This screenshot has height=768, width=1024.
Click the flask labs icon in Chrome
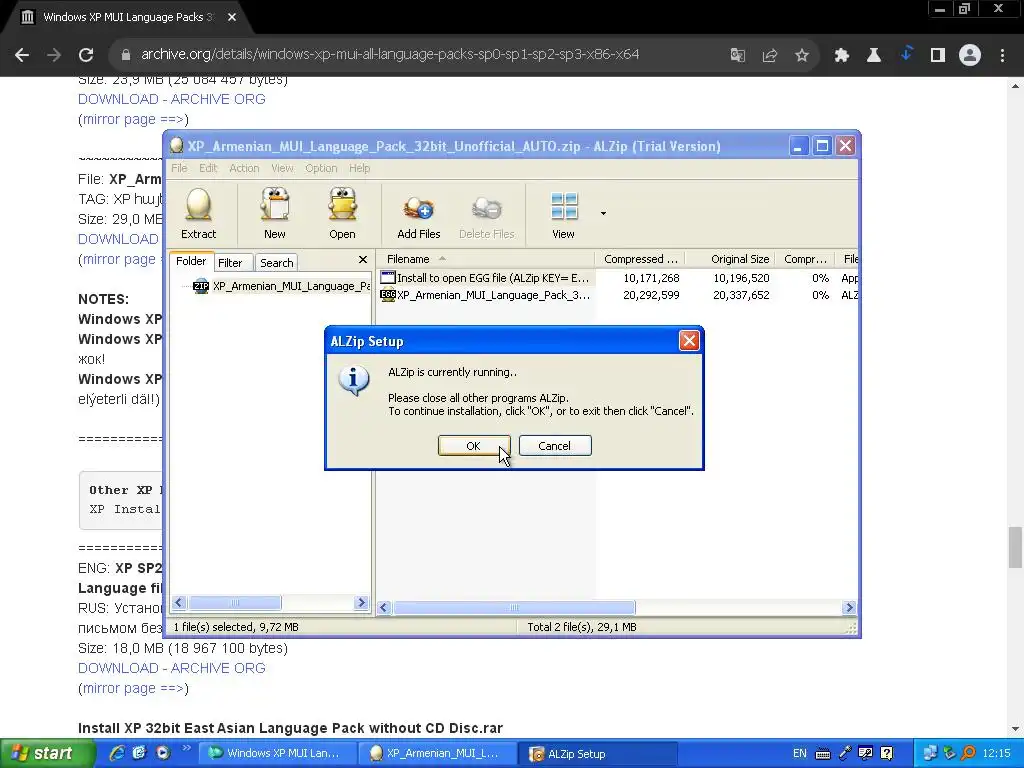[873, 55]
